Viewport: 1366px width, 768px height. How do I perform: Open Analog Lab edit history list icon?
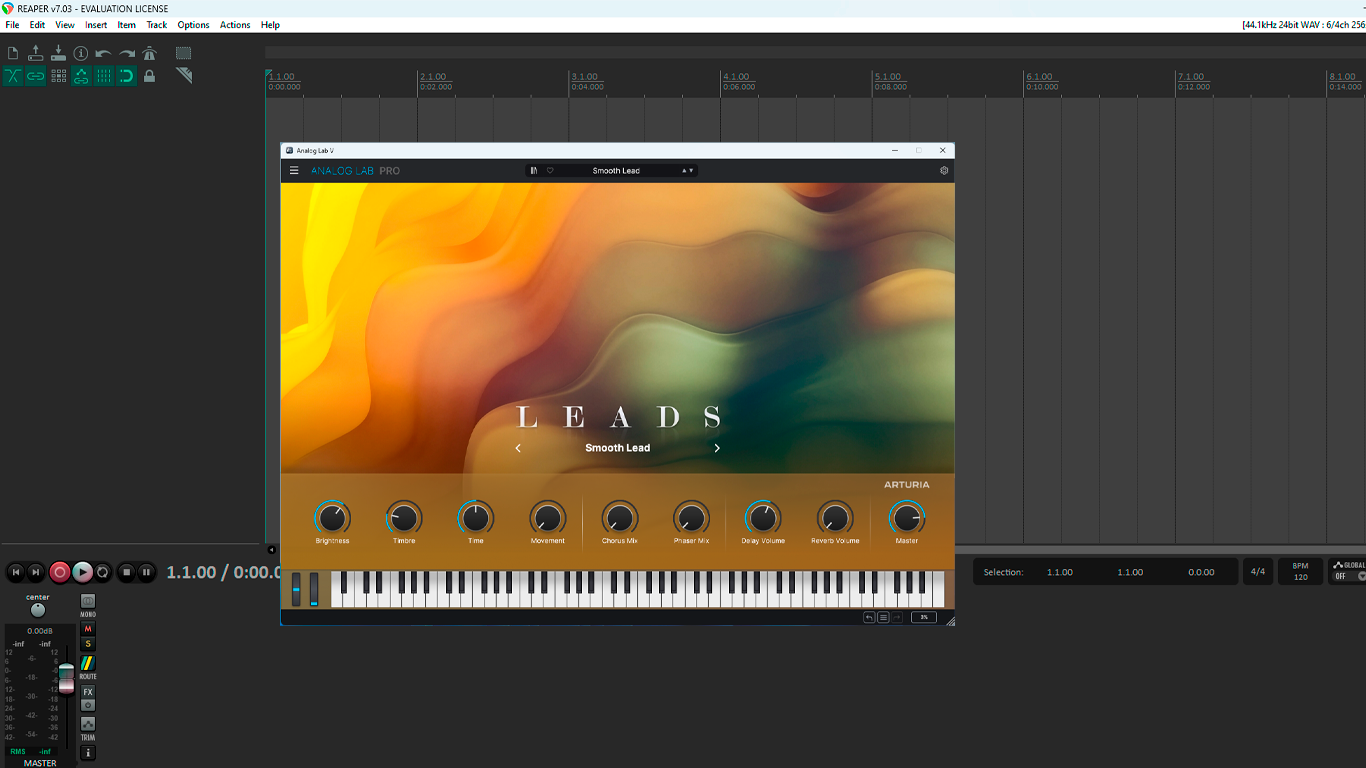point(883,617)
